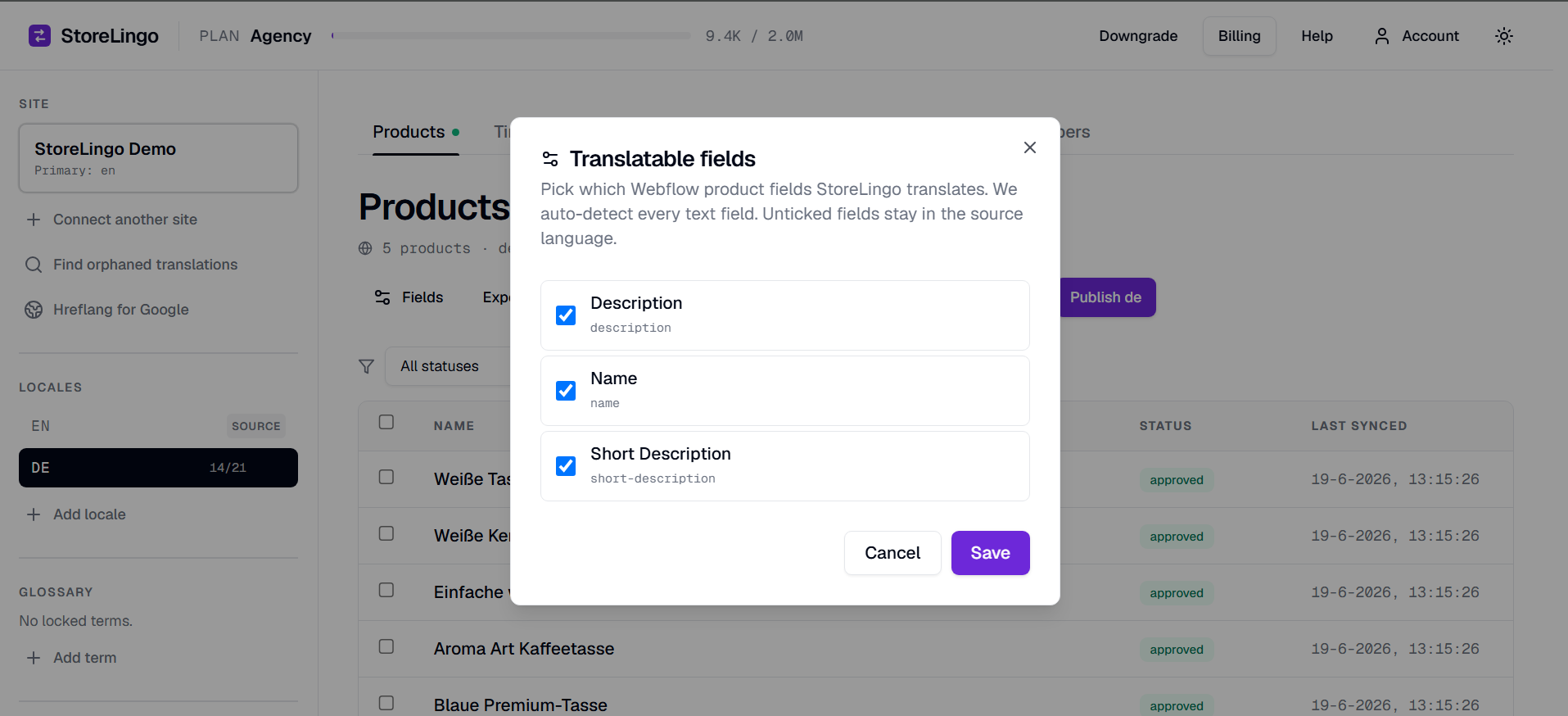Click the 9.4K / 2.0M usage text
This screenshot has width=1568, height=716.
(x=754, y=36)
